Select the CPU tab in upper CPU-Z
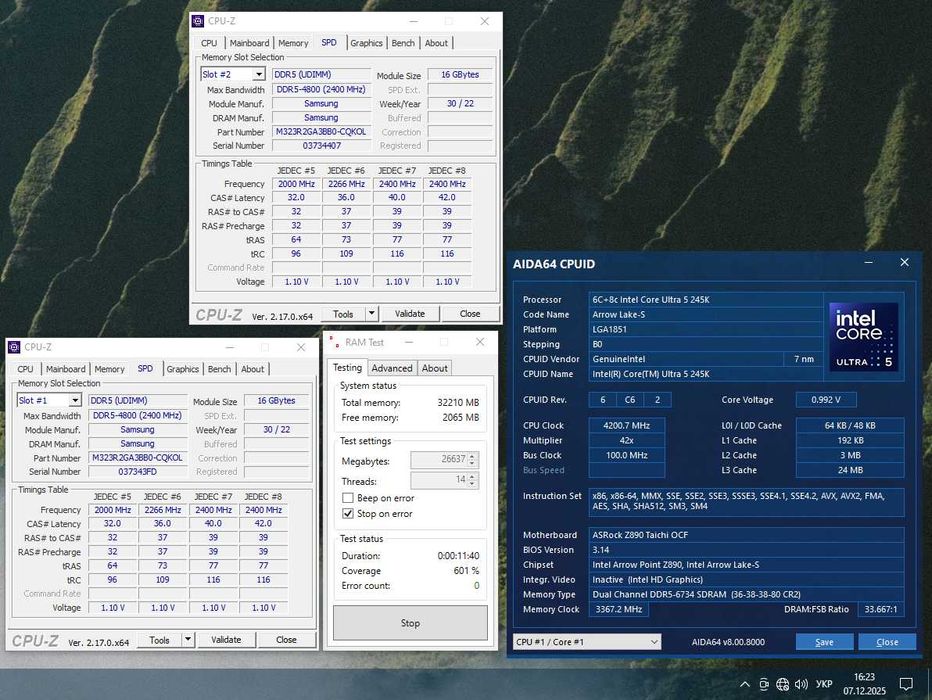Image resolution: width=932 pixels, height=700 pixels. tap(209, 43)
